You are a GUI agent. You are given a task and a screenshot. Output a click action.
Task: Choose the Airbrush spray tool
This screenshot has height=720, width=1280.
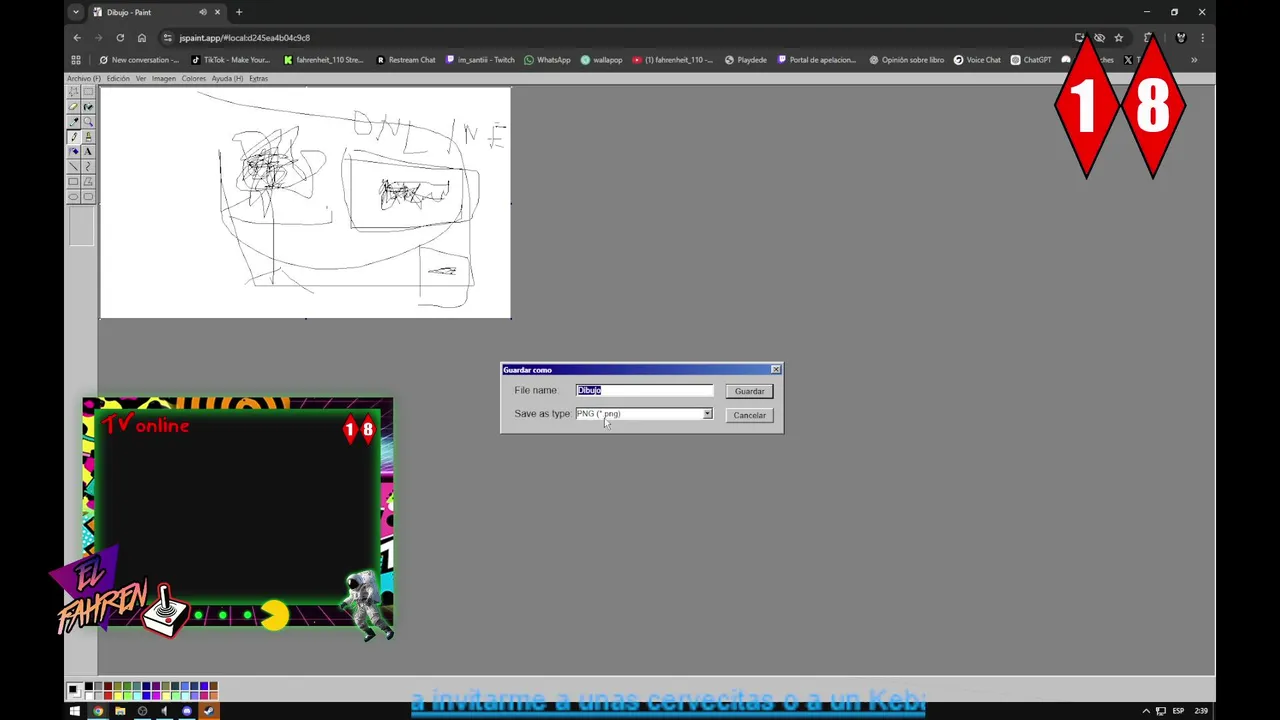click(73, 151)
